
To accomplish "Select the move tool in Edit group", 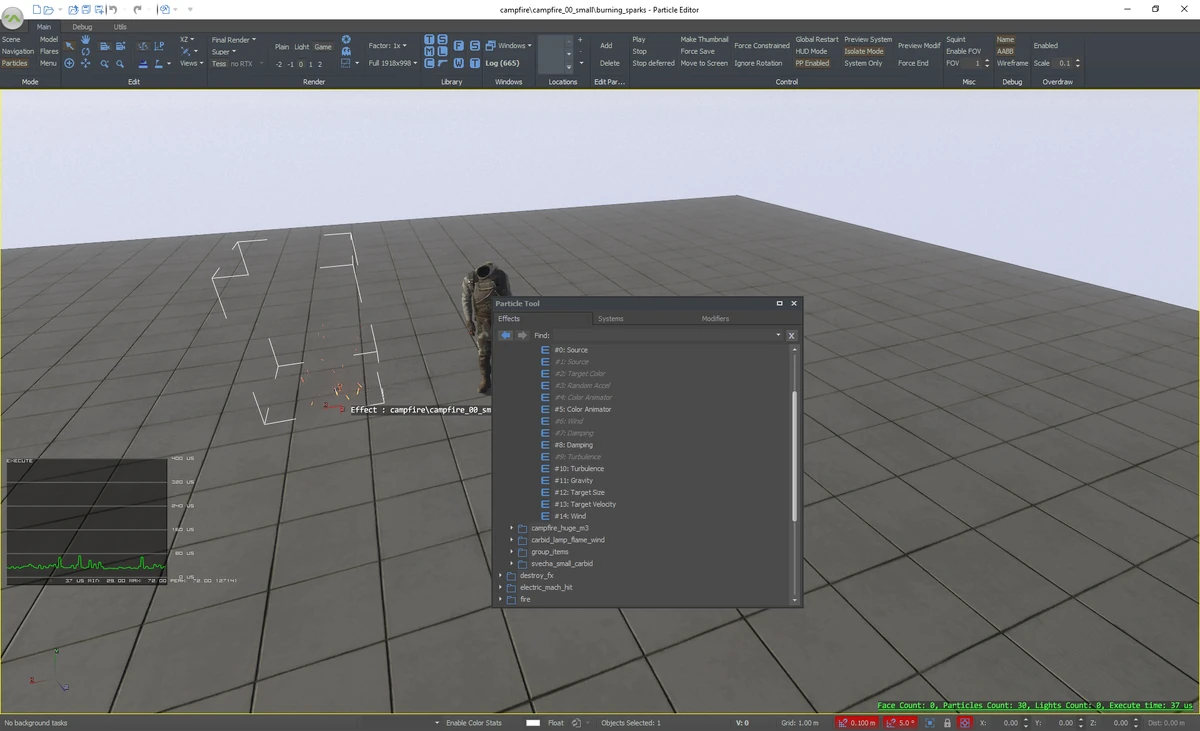I will pos(86,63).
